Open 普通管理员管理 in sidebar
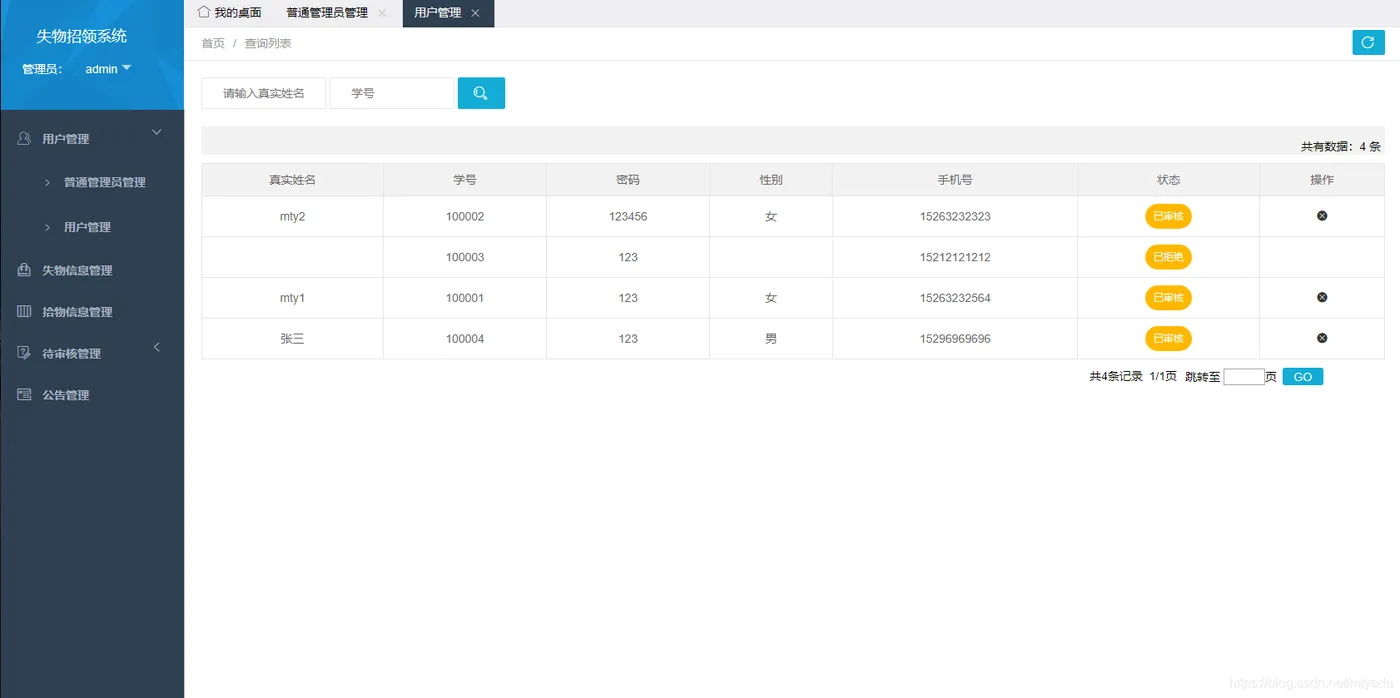This screenshot has width=1400, height=698. tap(105, 182)
